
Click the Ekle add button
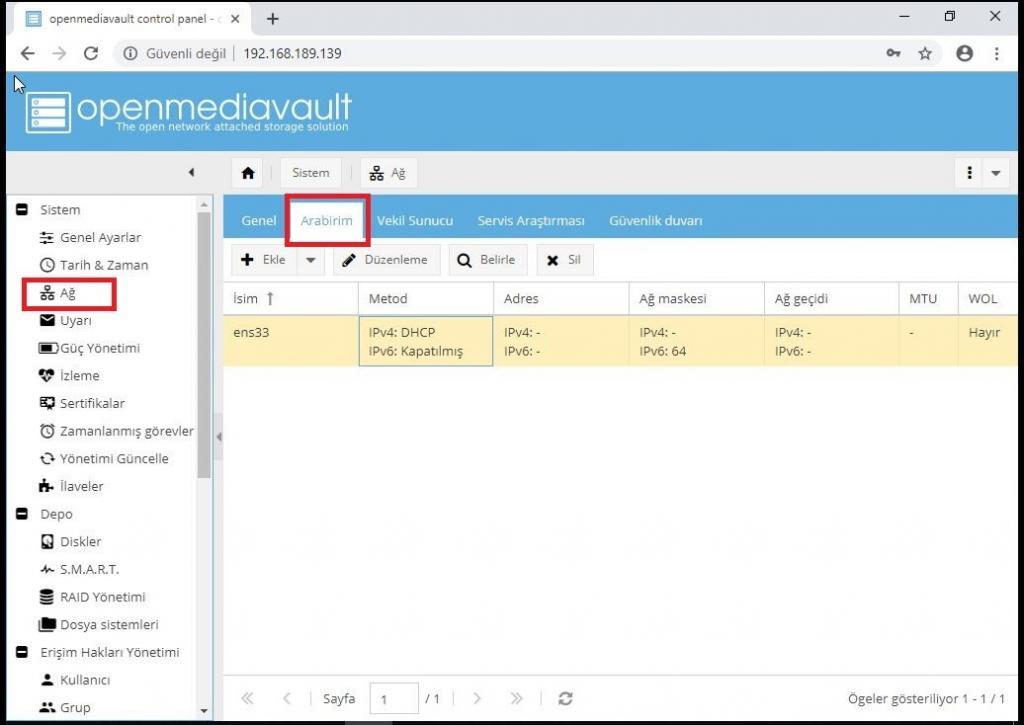(x=264, y=260)
